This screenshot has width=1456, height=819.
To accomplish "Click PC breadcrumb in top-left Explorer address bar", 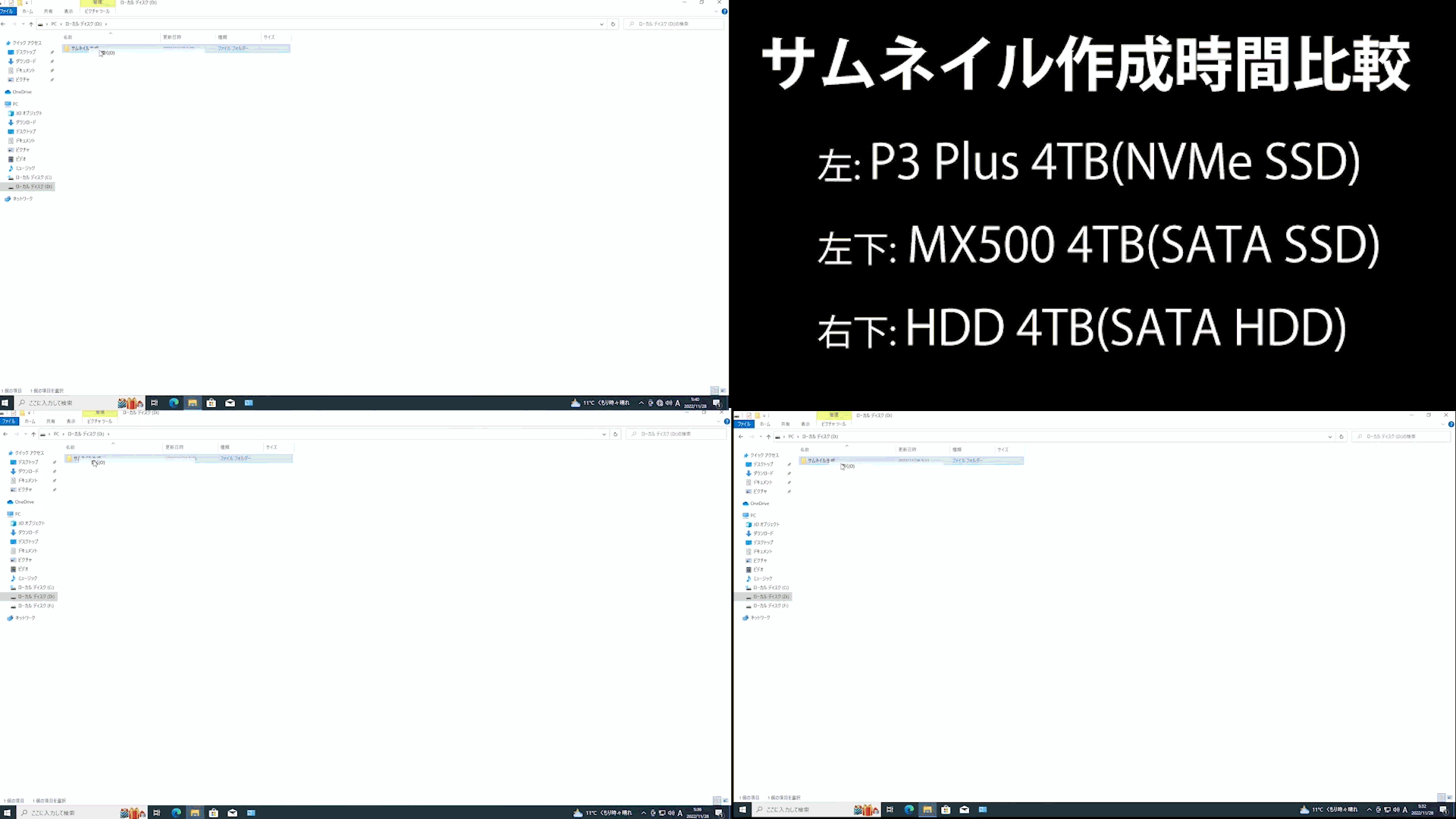I will click(54, 24).
